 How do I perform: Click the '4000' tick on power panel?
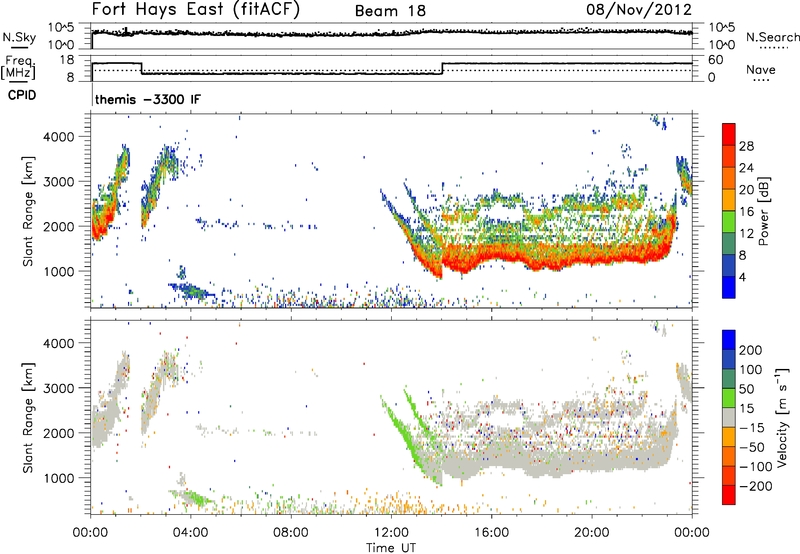coord(59,137)
